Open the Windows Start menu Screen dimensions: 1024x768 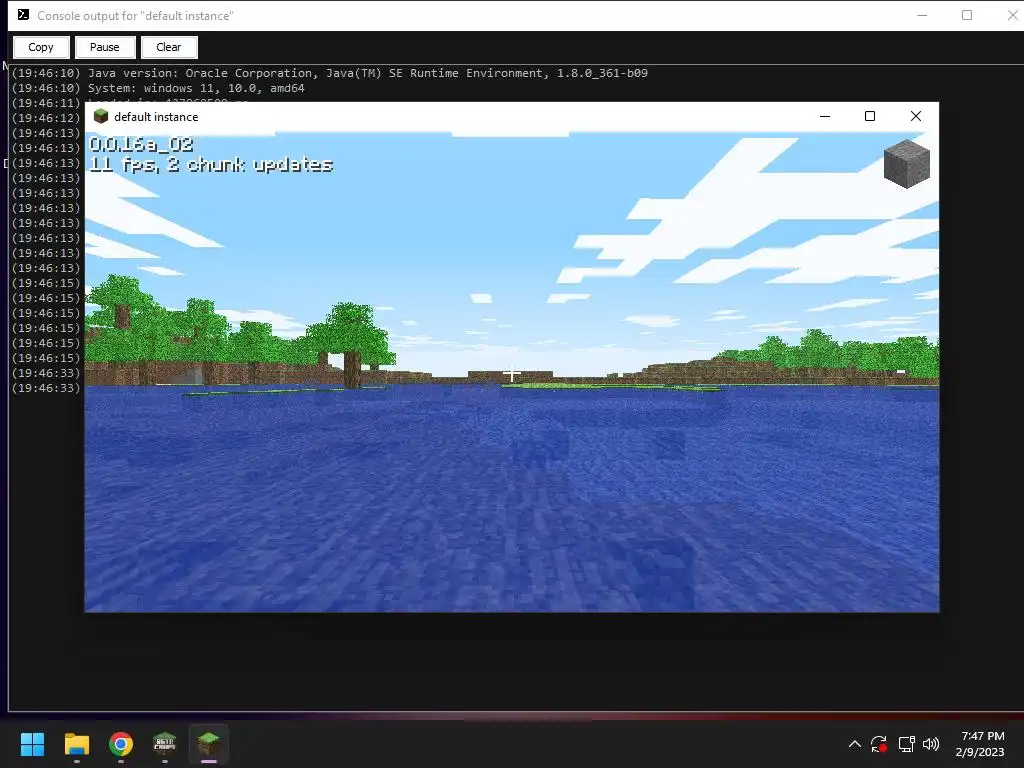(x=32, y=744)
